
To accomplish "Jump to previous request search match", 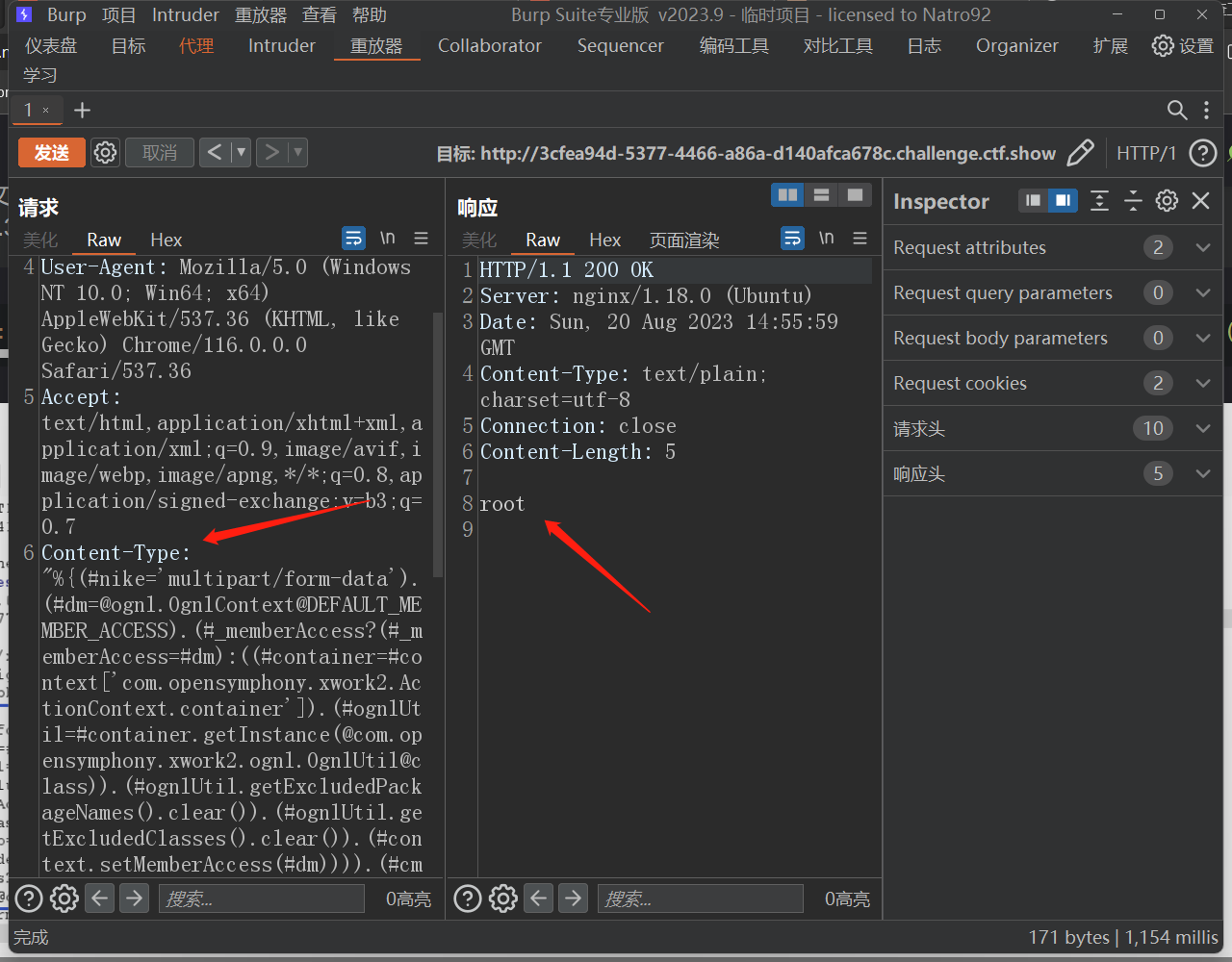I will (x=100, y=899).
